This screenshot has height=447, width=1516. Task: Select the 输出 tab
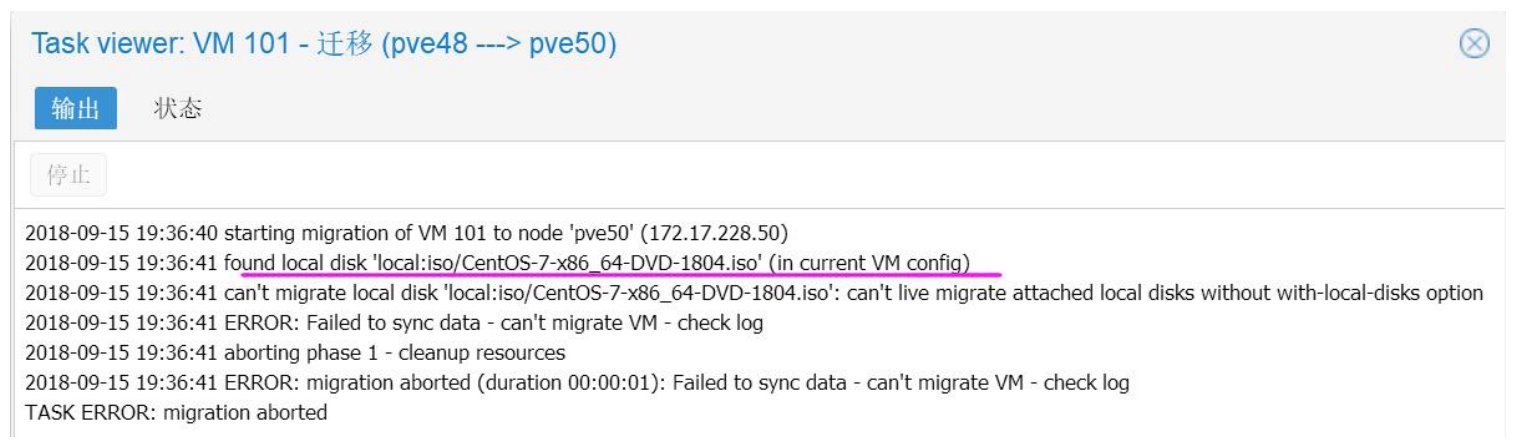coord(76,109)
